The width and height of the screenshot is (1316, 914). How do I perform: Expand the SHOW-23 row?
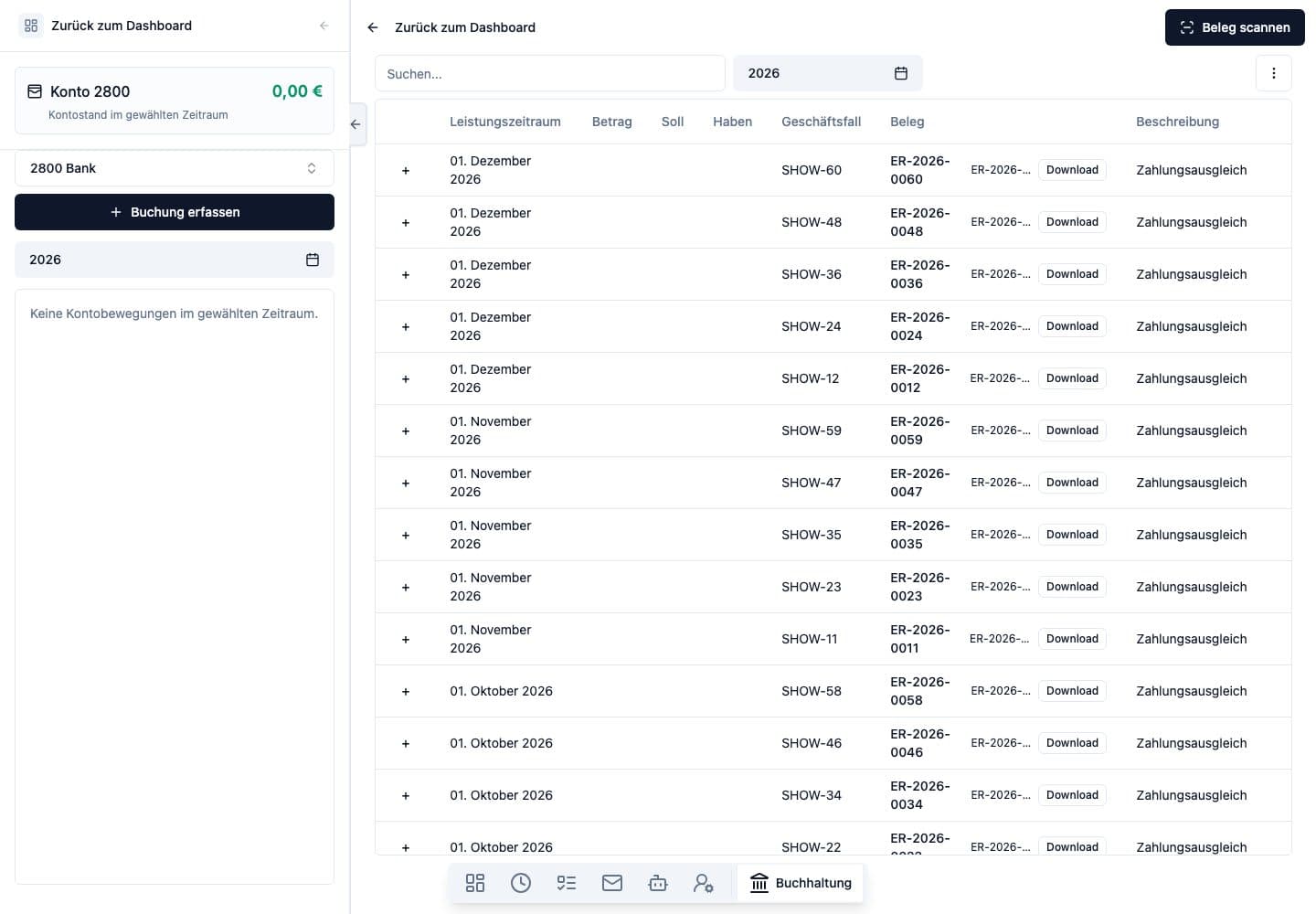point(406,588)
